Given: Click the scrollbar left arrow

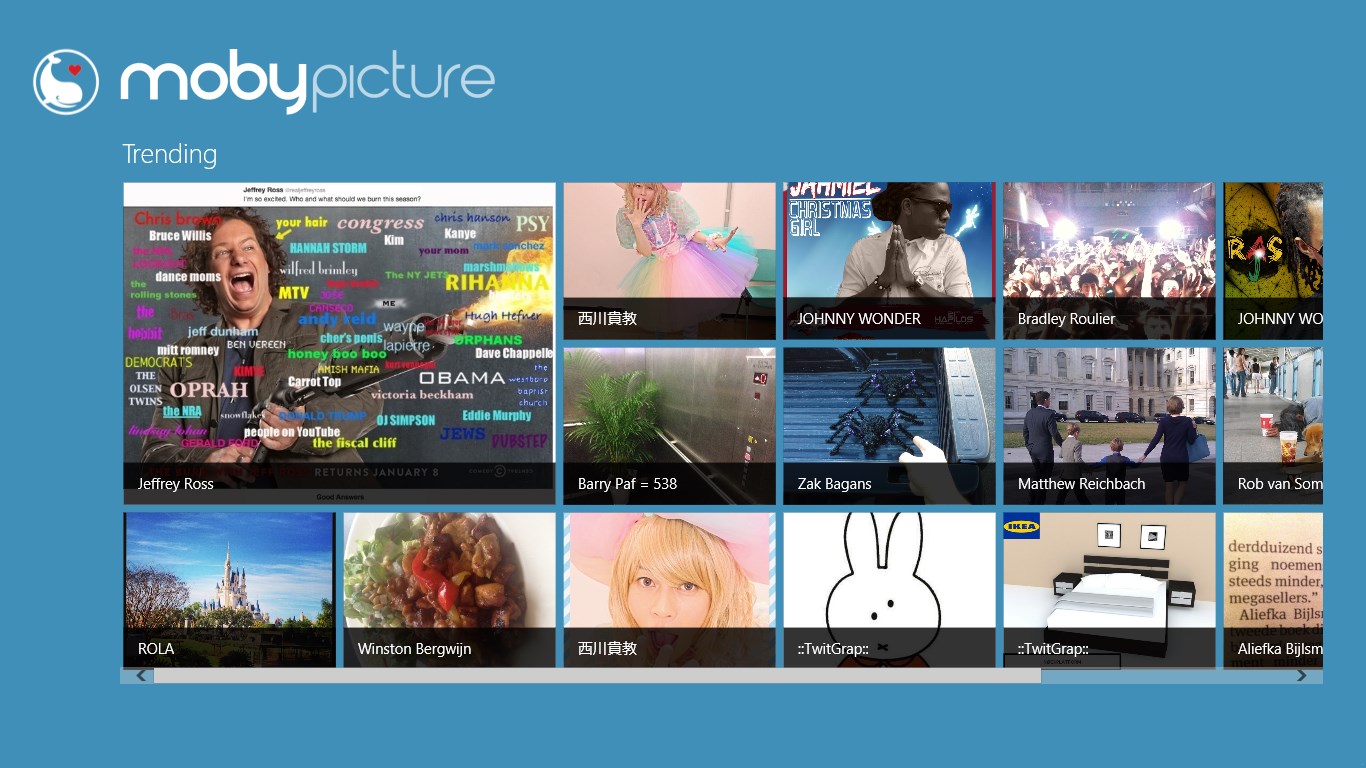Looking at the screenshot, I should (141, 676).
